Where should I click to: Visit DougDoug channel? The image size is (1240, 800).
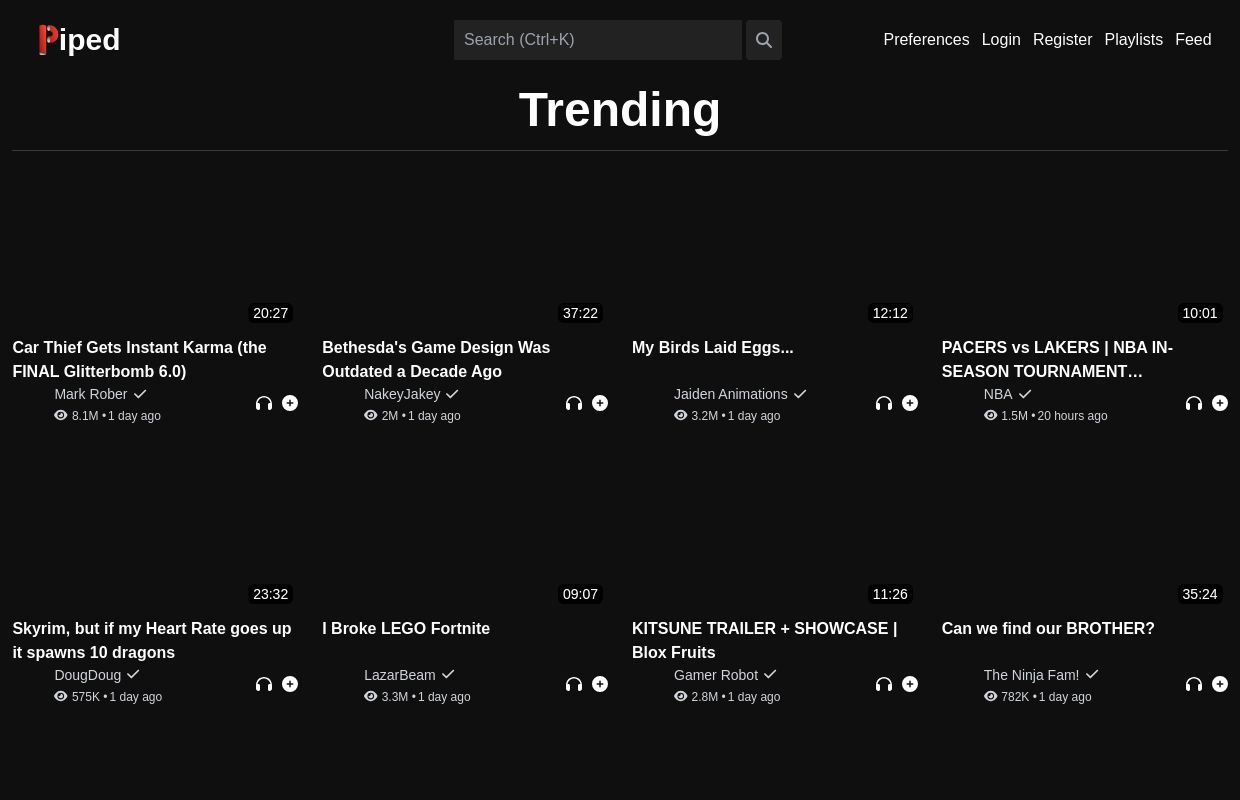click(x=88, y=675)
